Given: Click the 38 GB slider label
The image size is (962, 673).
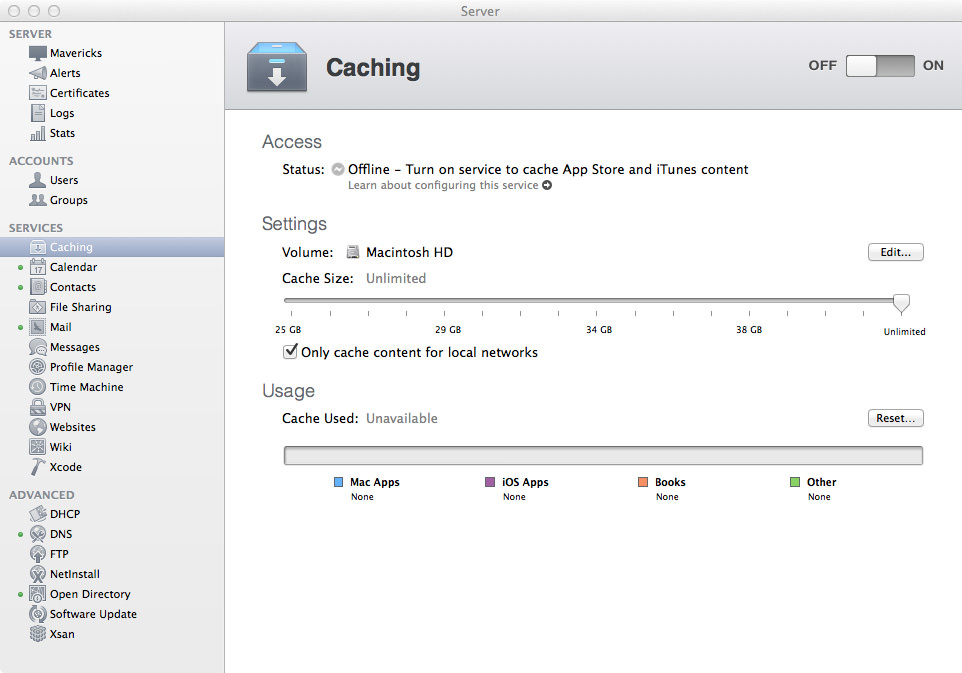Looking at the screenshot, I should pyautogui.click(x=749, y=329).
